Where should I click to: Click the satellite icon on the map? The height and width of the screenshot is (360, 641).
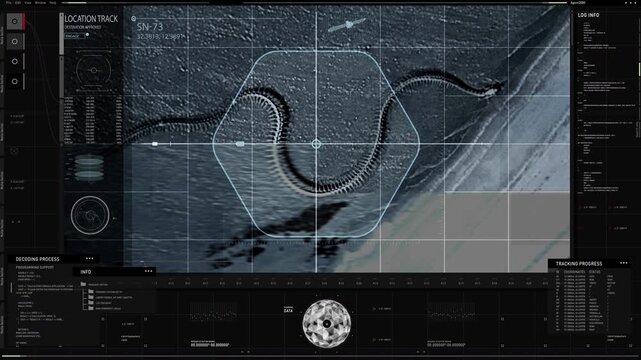[x=347, y=25]
